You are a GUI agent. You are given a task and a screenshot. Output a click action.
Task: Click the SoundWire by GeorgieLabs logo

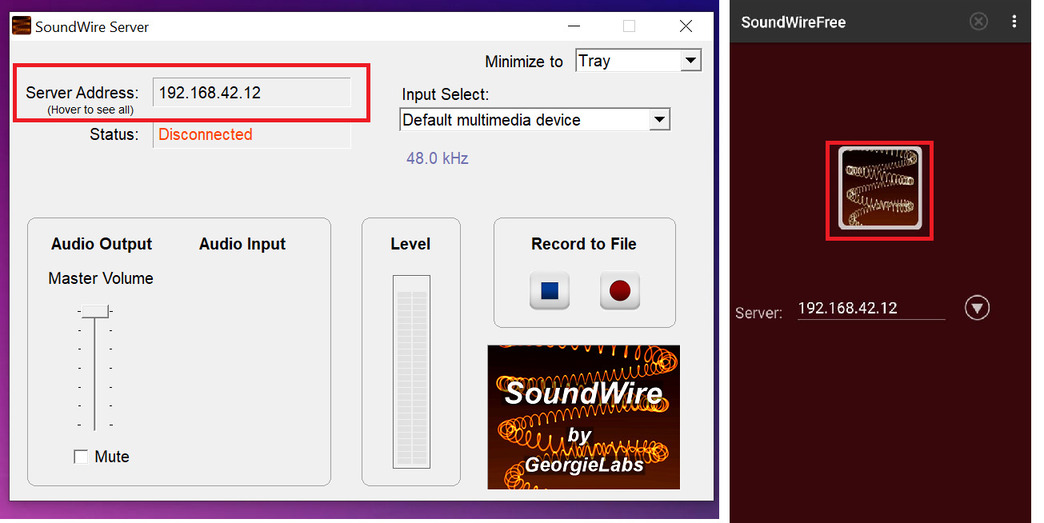click(583, 417)
